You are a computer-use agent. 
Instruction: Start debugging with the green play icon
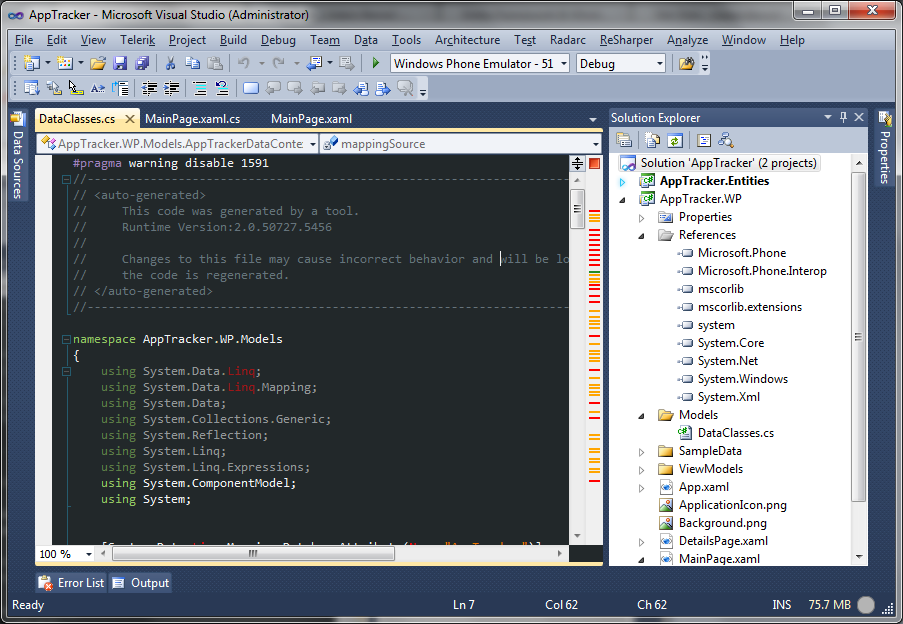375,63
